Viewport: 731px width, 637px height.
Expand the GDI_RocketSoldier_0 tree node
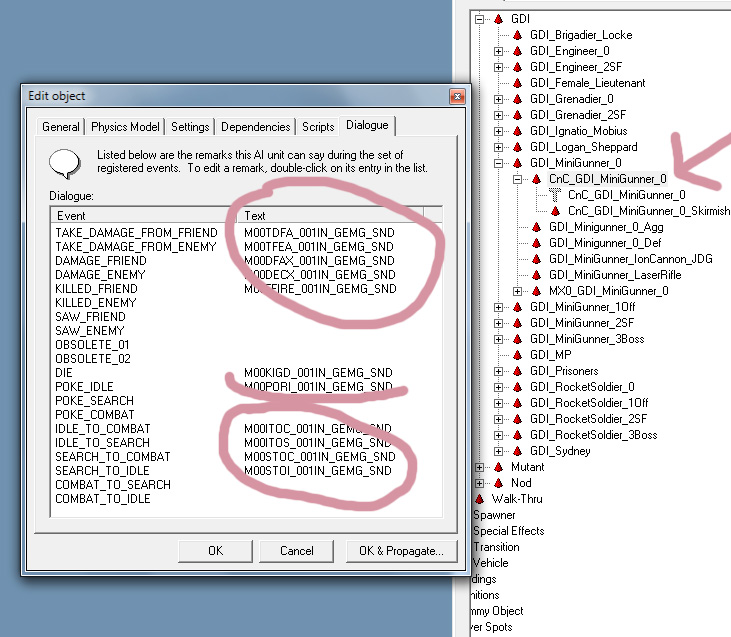coord(498,387)
